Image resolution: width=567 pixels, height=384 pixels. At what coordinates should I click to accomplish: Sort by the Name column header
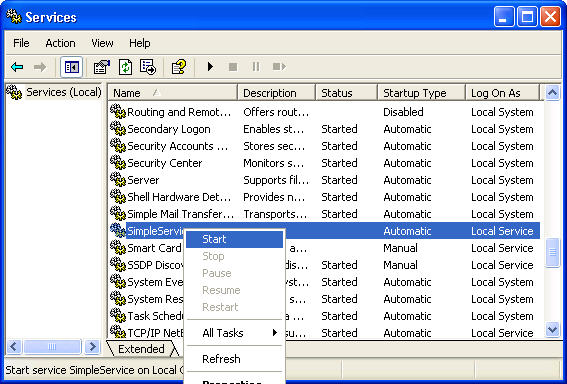[x=172, y=93]
